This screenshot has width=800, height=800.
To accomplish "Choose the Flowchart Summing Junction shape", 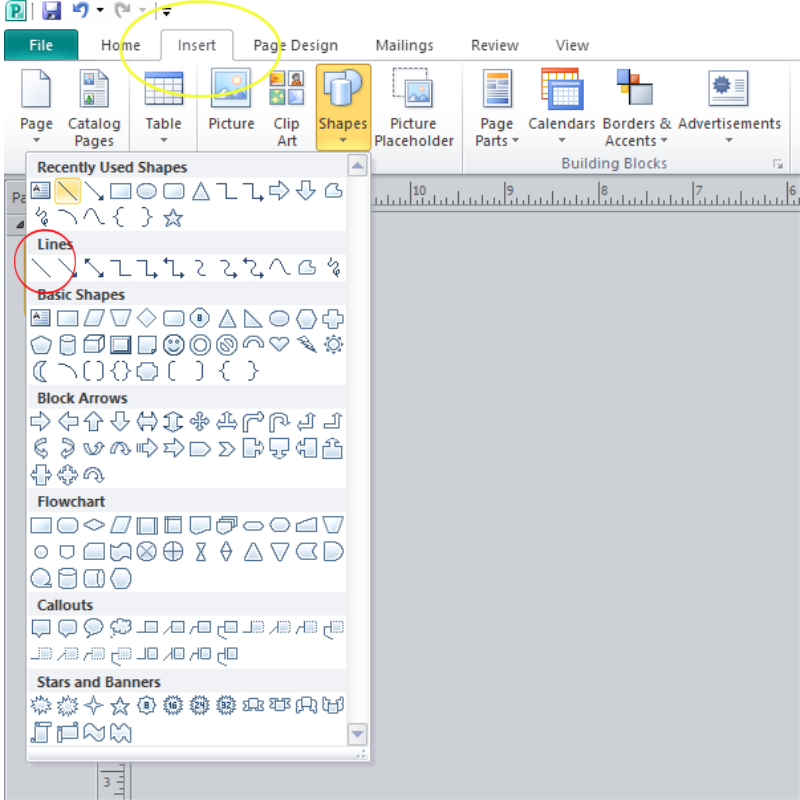I will pos(147,552).
